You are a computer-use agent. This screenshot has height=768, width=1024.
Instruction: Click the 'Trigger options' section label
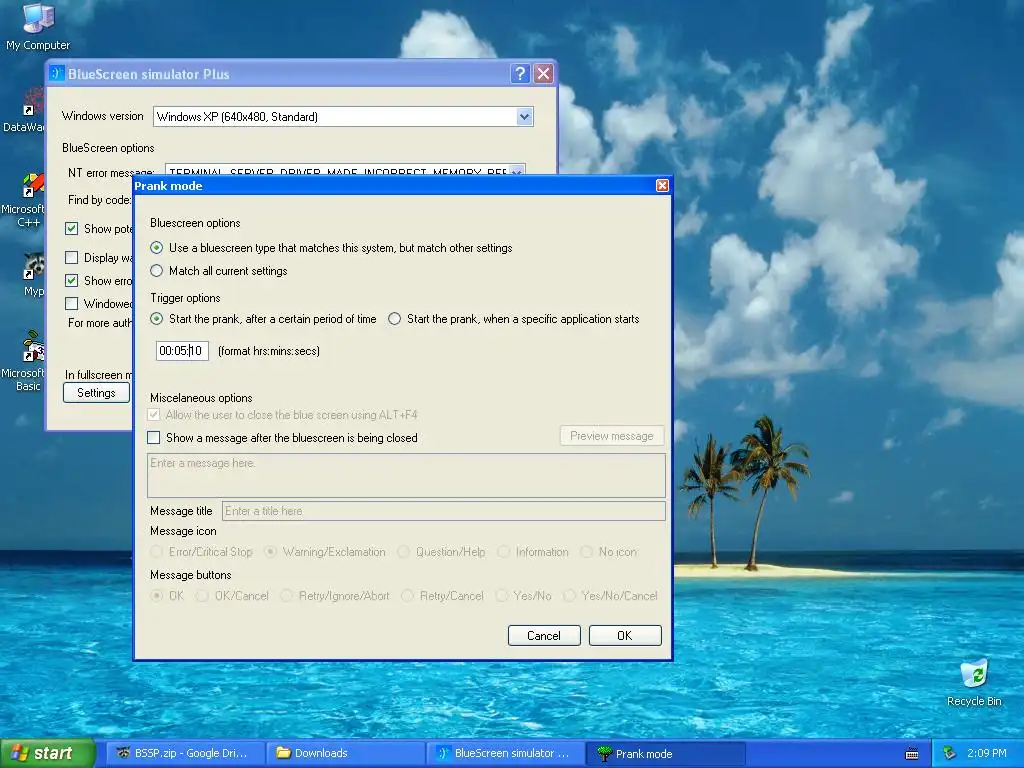pos(185,298)
